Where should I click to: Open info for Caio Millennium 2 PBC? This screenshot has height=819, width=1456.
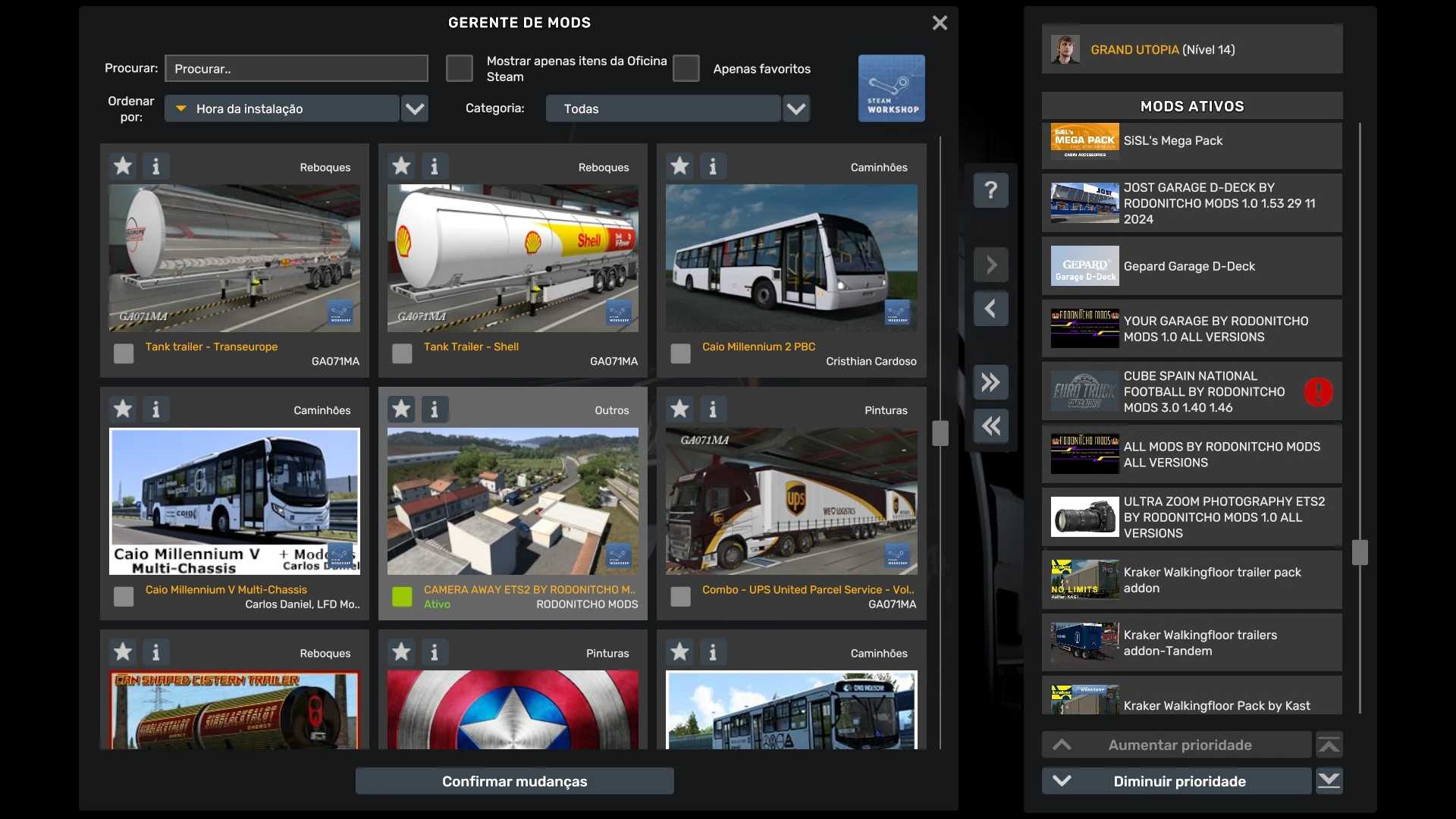(712, 166)
